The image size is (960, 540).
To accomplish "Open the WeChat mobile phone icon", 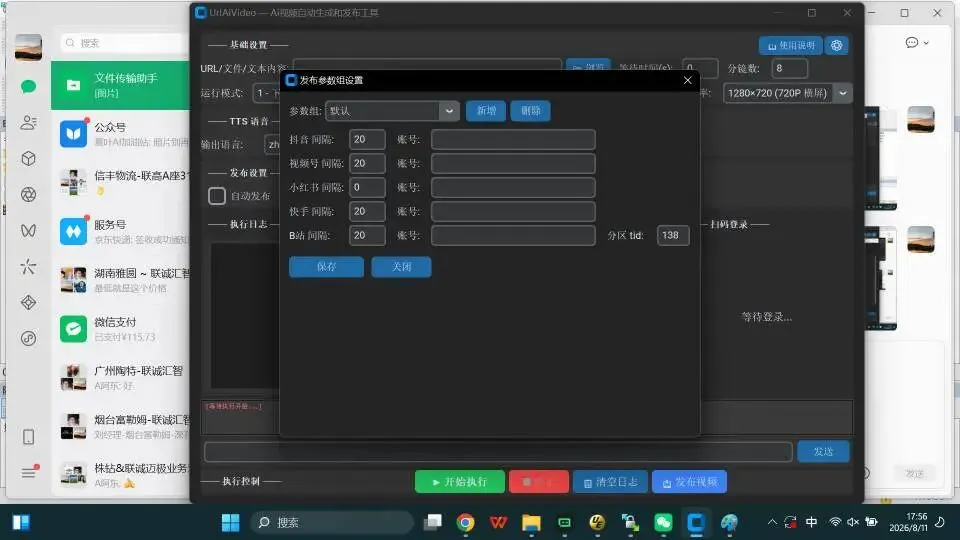I will pyautogui.click(x=28, y=437).
